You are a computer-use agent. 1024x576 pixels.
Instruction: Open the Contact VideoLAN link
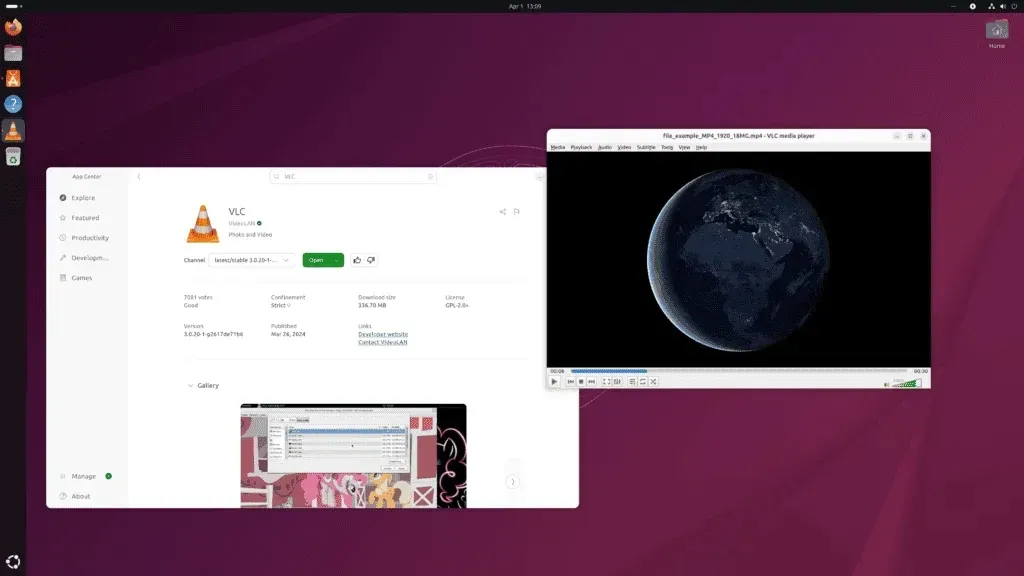point(383,342)
